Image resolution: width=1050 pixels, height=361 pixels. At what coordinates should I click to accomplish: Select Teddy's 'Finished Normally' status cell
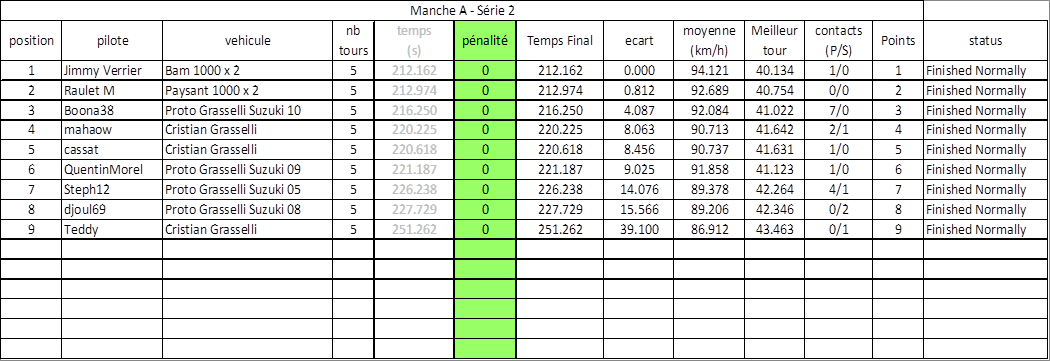(x=986, y=230)
